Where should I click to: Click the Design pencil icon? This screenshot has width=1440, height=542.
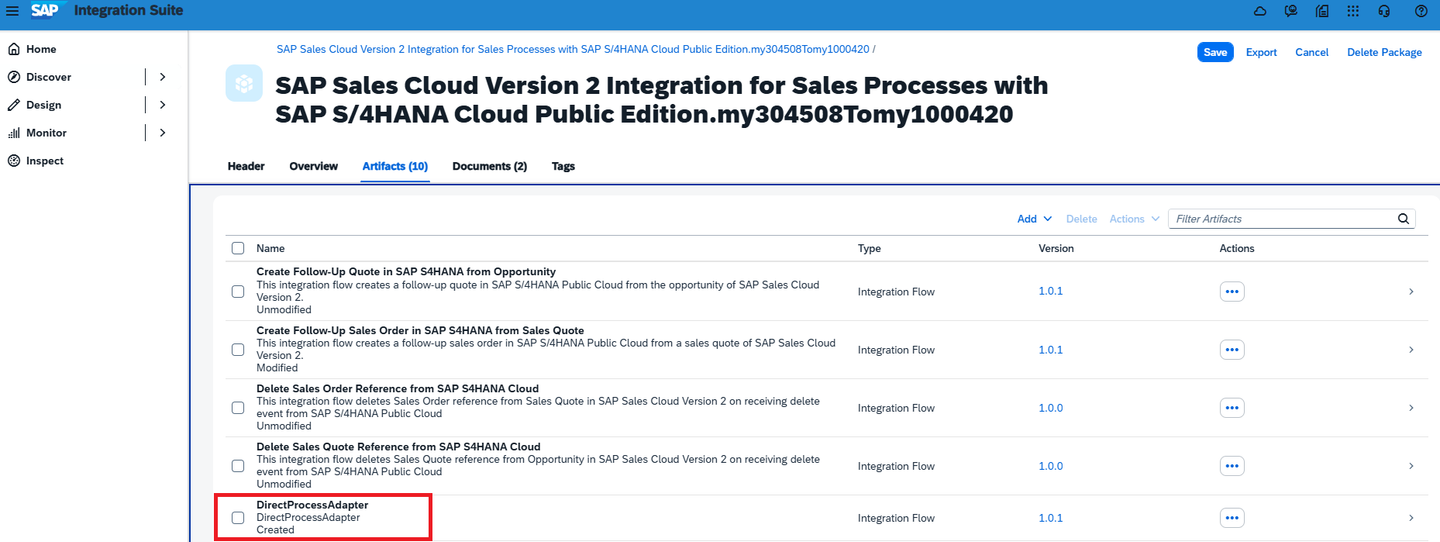click(14, 105)
